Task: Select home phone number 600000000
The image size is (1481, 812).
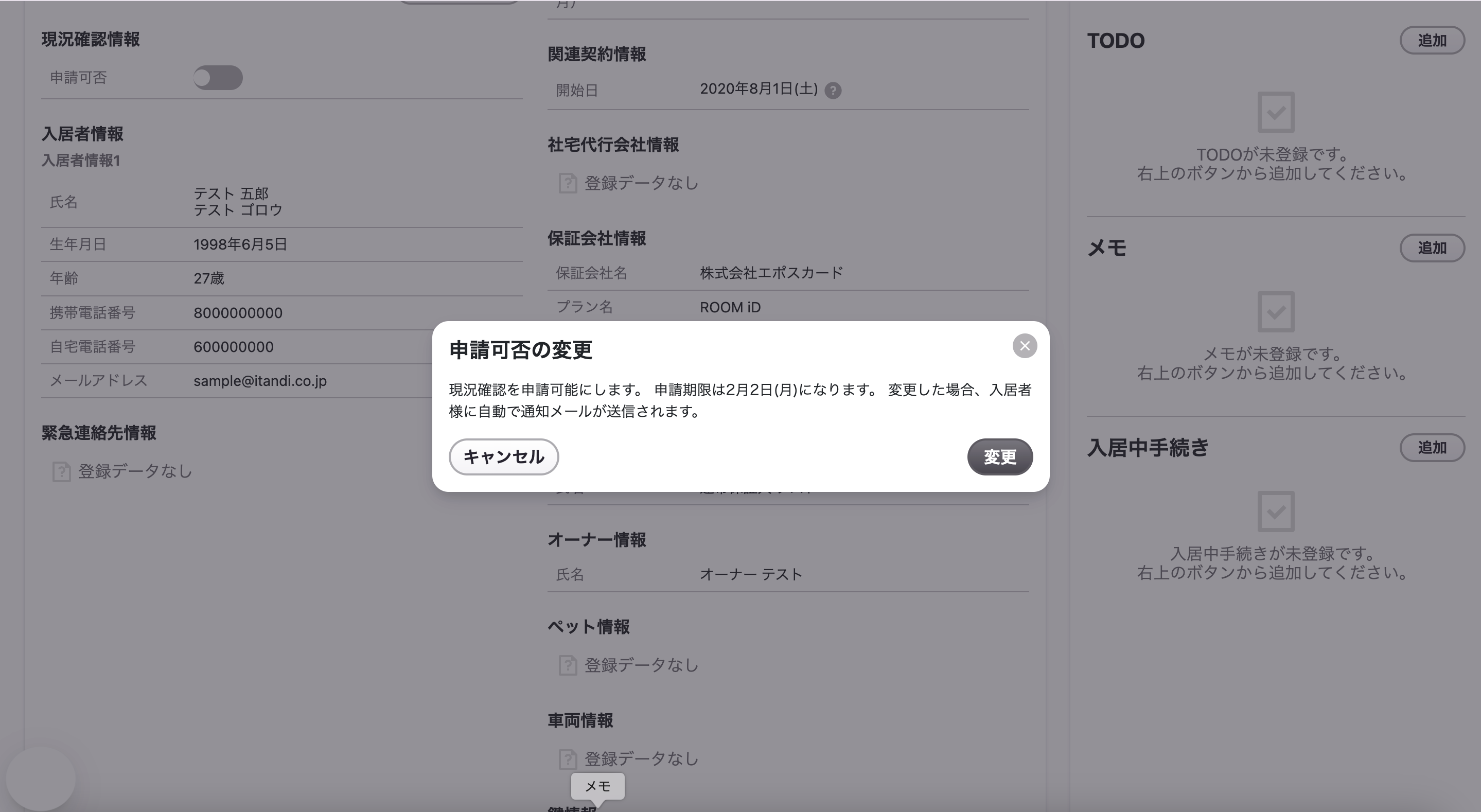Action: point(234,347)
